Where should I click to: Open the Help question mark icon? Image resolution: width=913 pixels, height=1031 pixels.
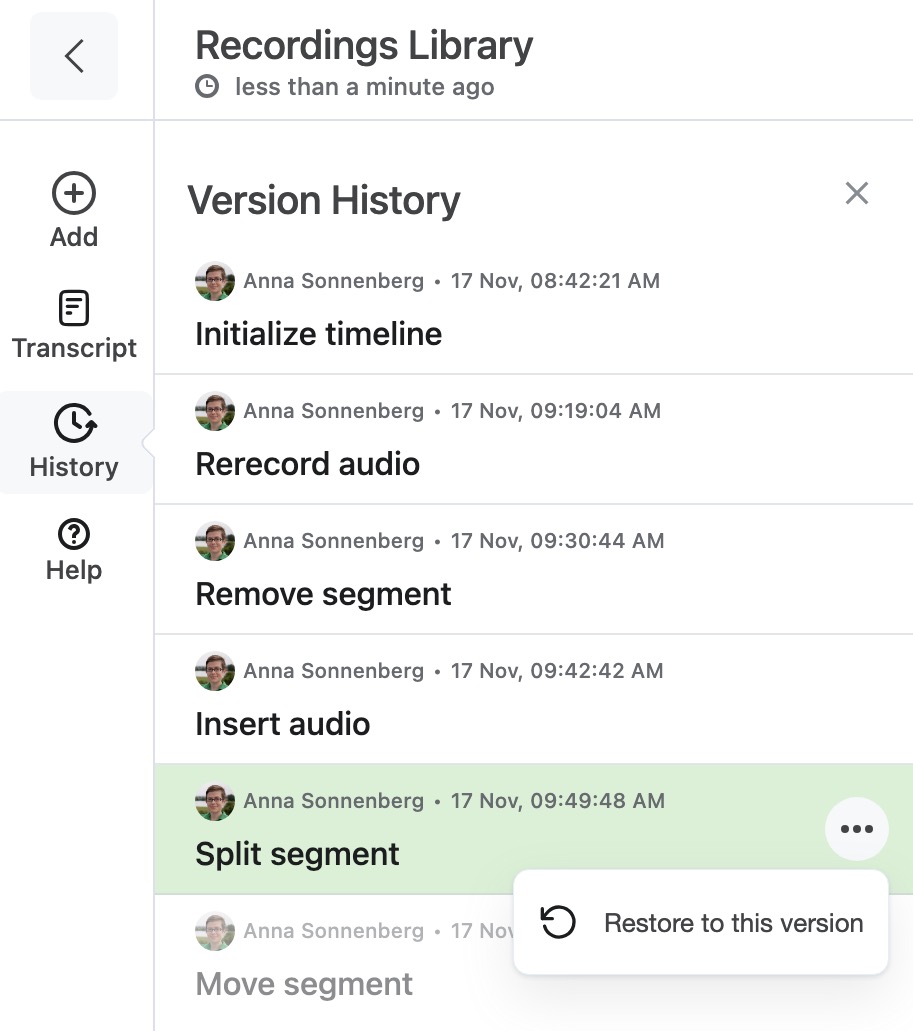[x=74, y=534]
